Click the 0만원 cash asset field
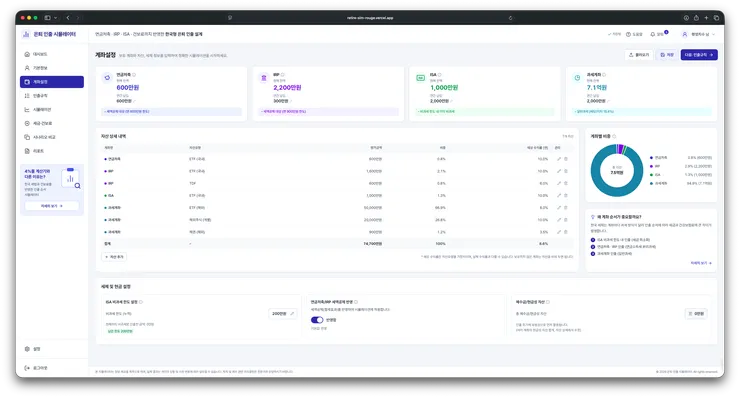The image size is (740, 398). tap(696, 313)
